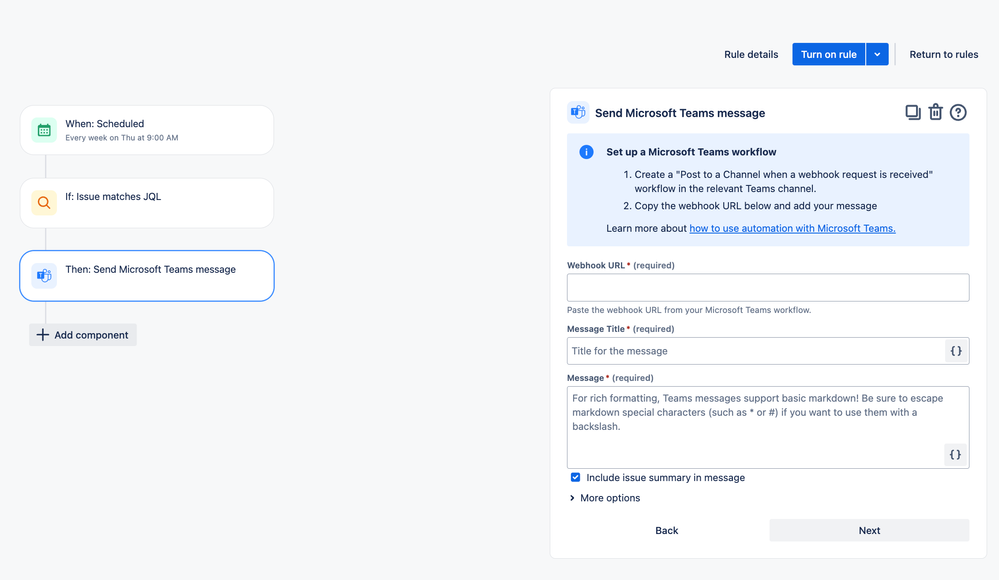Open the dropdown arrow beside Turn on rule

pyautogui.click(x=877, y=54)
